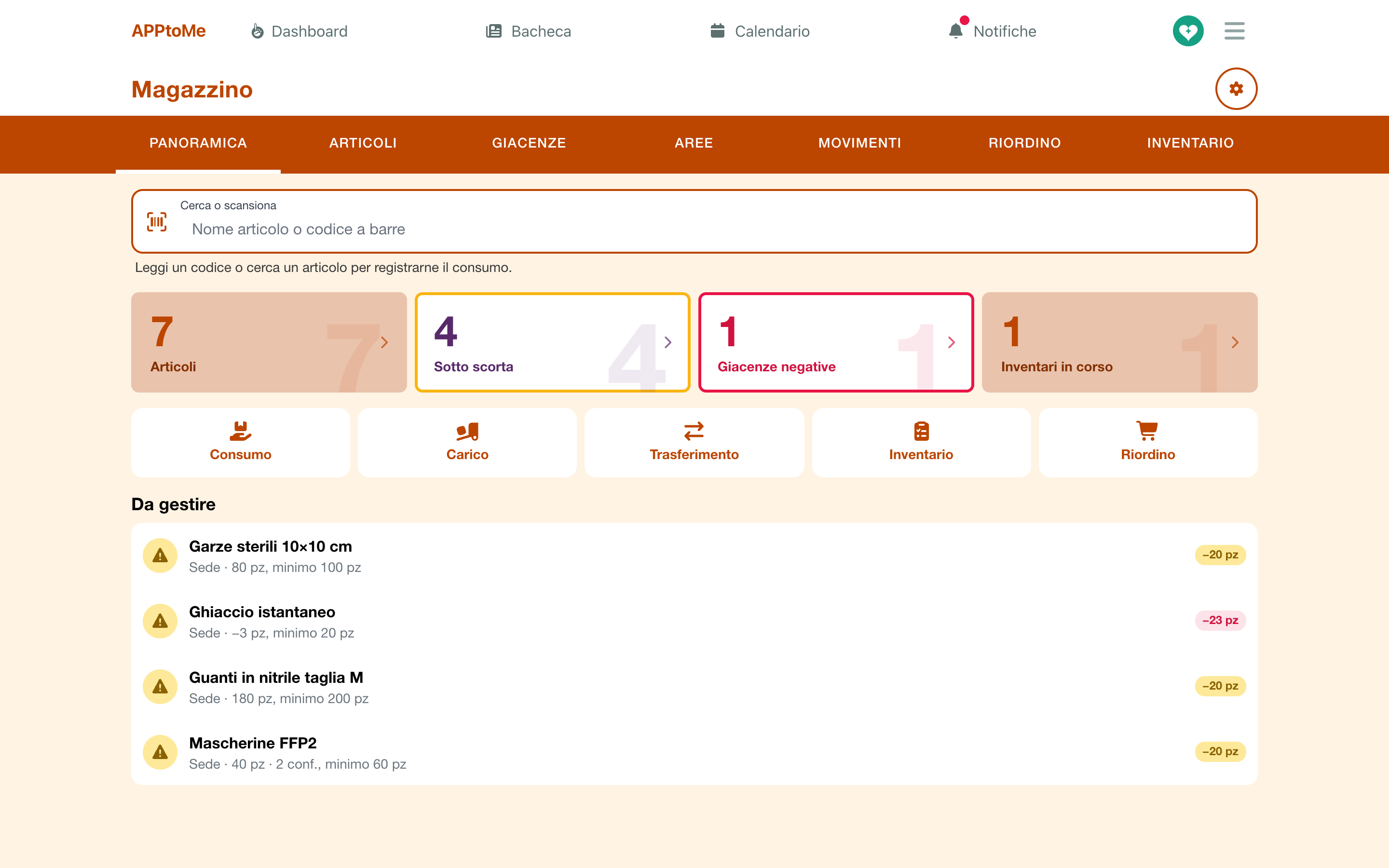The image size is (1389, 868).
Task: Click the –20 pz badge for Mascherine FFP2
Action: coord(1220,751)
